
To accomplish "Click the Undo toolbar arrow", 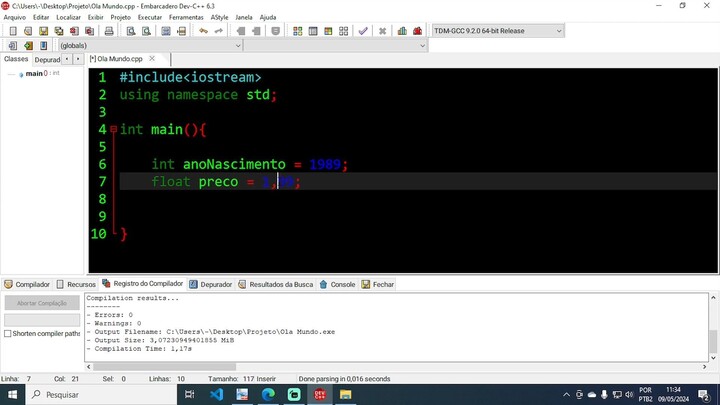I will pyautogui.click(x=203, y=31).
